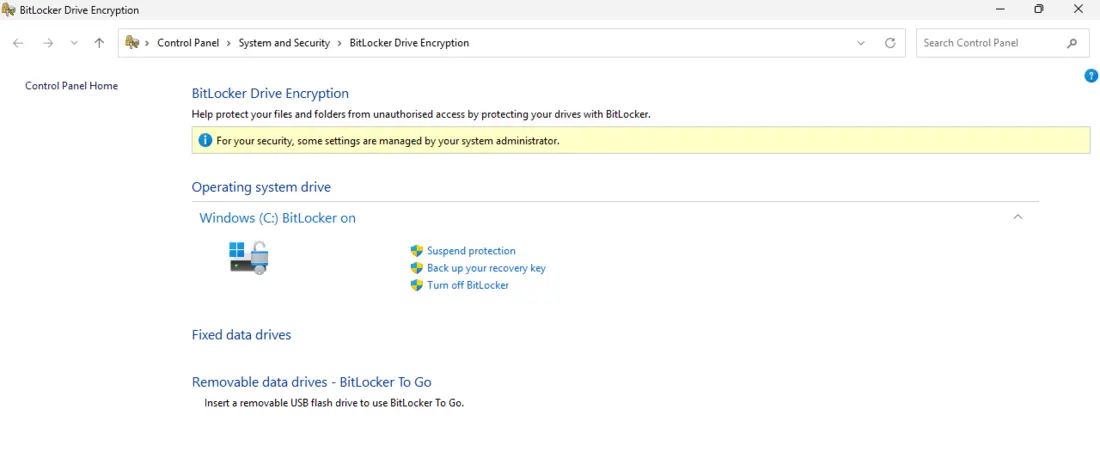Select BitLocker Drive Encryption breadcrumb segment
1100x464 pixels.
[x=409, y=43]
